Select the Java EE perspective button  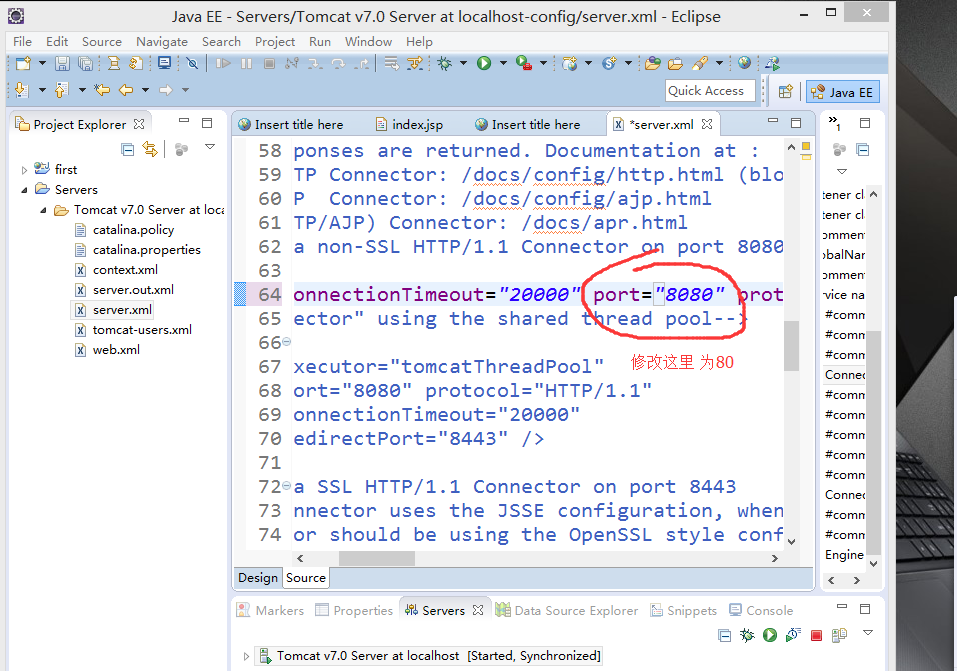pos(843,92)
